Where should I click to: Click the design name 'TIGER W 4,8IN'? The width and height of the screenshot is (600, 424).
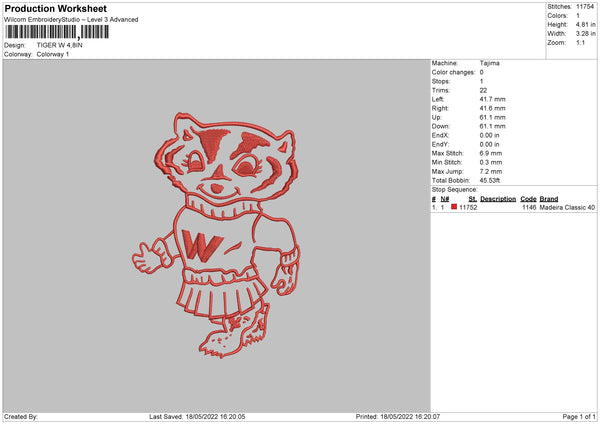tap(59, 45)
